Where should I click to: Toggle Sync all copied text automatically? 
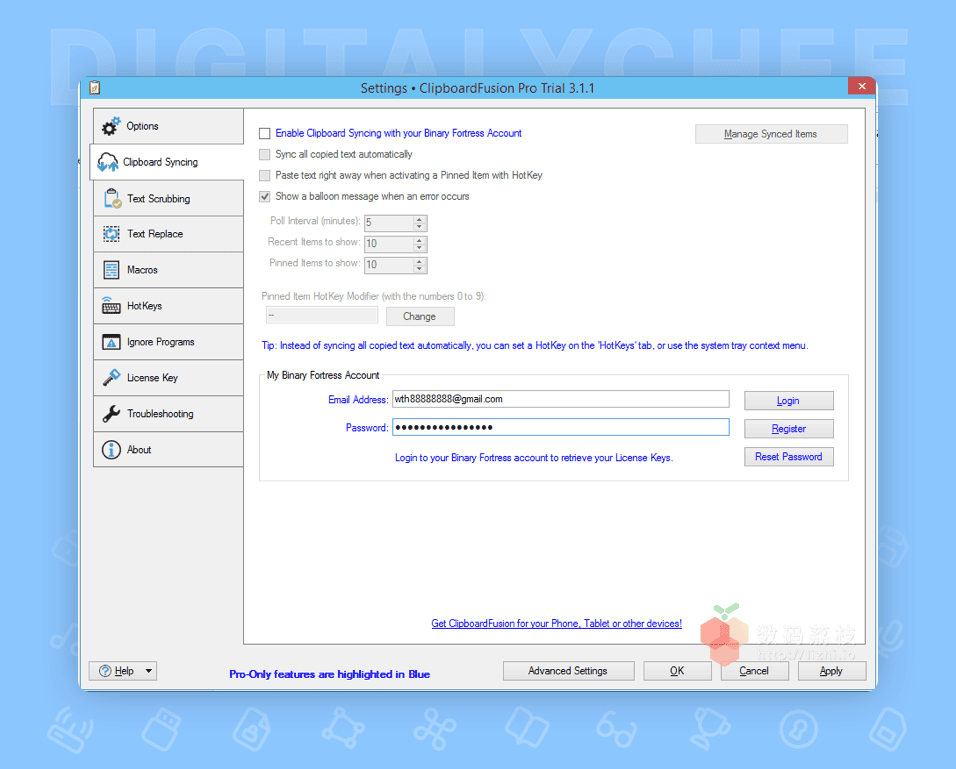[265, 154]
